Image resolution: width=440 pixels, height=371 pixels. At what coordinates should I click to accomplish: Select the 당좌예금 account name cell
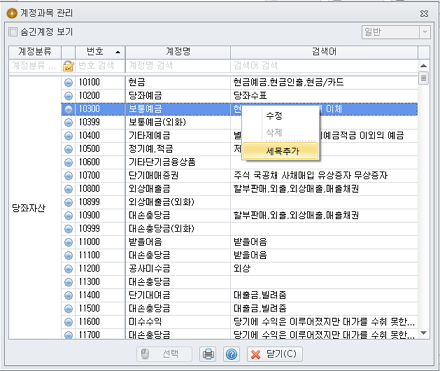[178, 96]
